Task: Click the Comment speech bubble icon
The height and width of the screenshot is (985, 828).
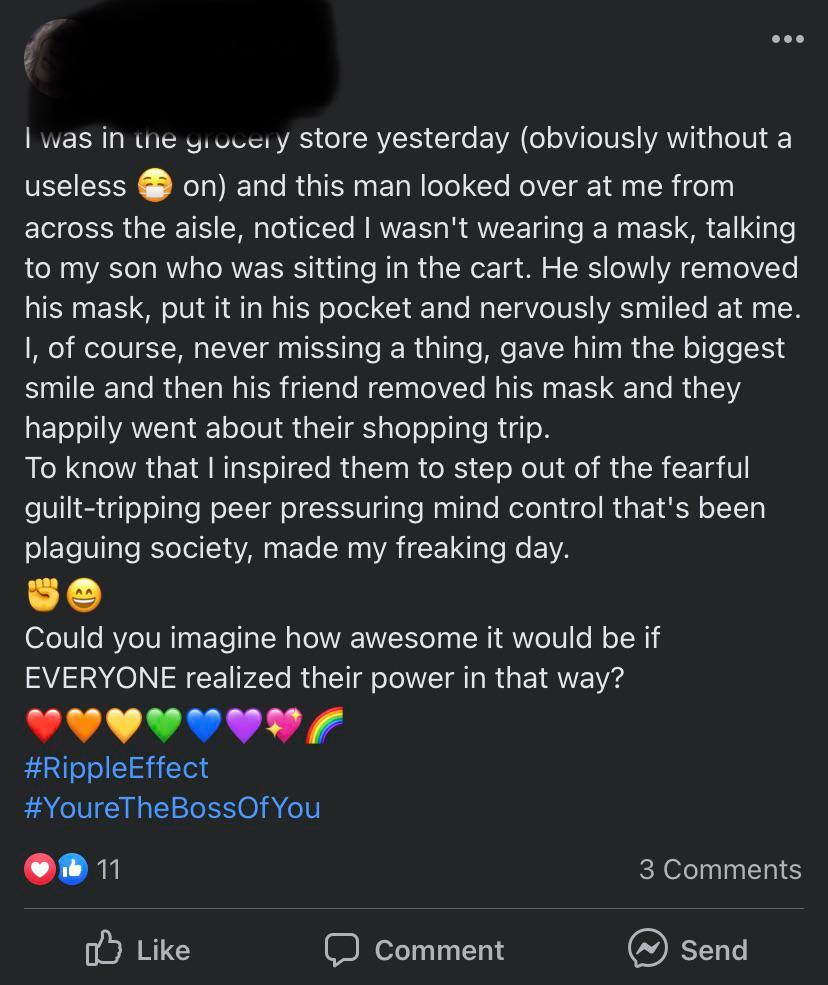Action: (343, 950)
